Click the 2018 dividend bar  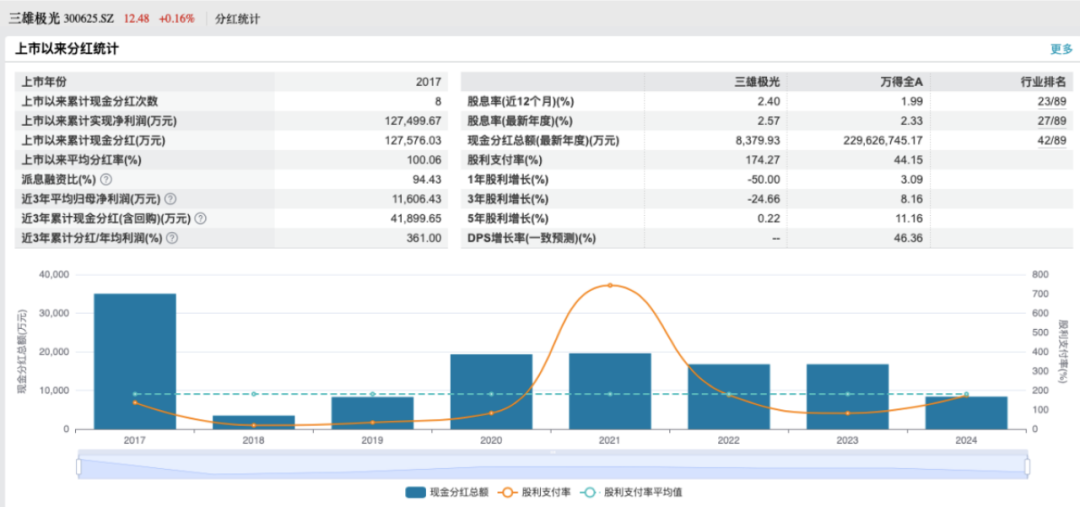(254, 422)
